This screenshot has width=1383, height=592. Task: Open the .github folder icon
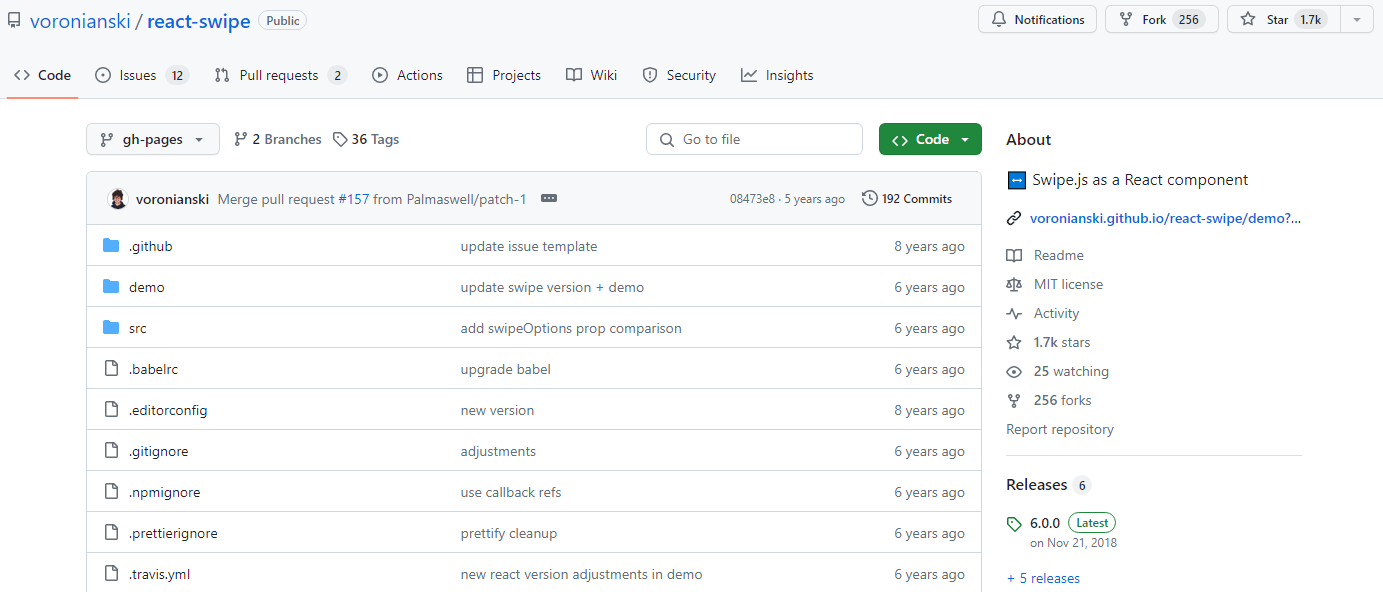[110, 245]
